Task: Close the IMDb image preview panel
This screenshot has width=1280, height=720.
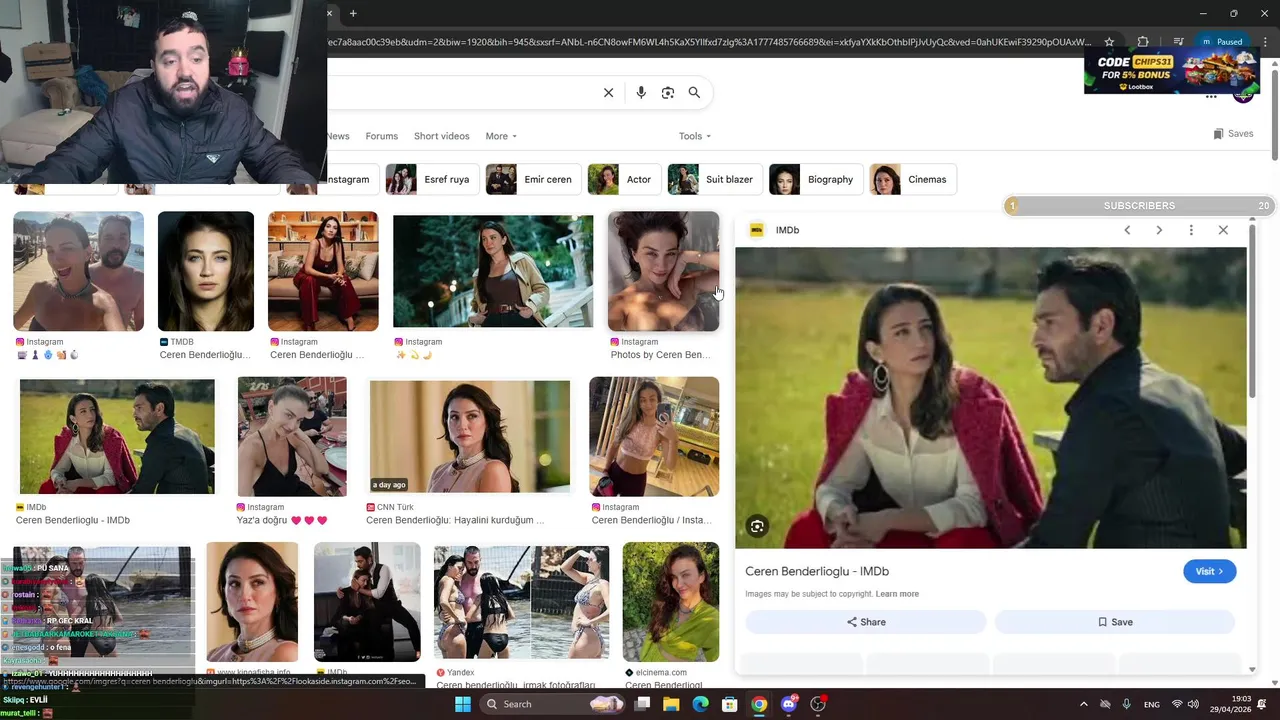Action: (x=1223, y=230)
